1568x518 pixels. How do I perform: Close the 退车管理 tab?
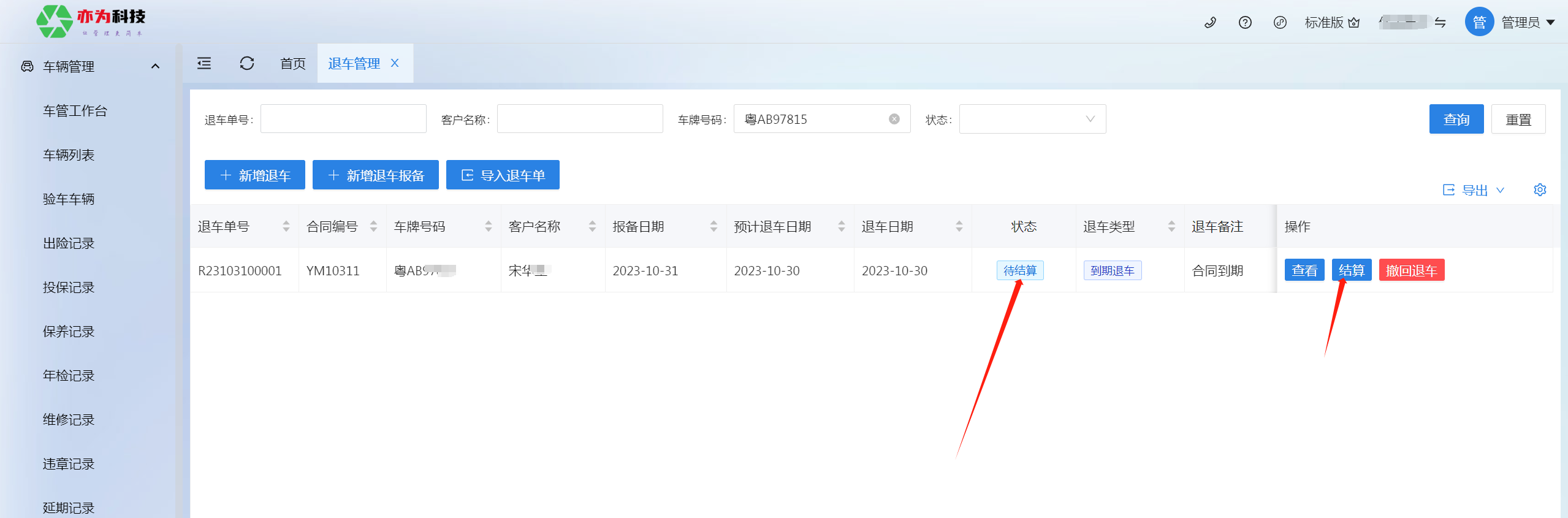pyautogui.click(x=395, y=63)
